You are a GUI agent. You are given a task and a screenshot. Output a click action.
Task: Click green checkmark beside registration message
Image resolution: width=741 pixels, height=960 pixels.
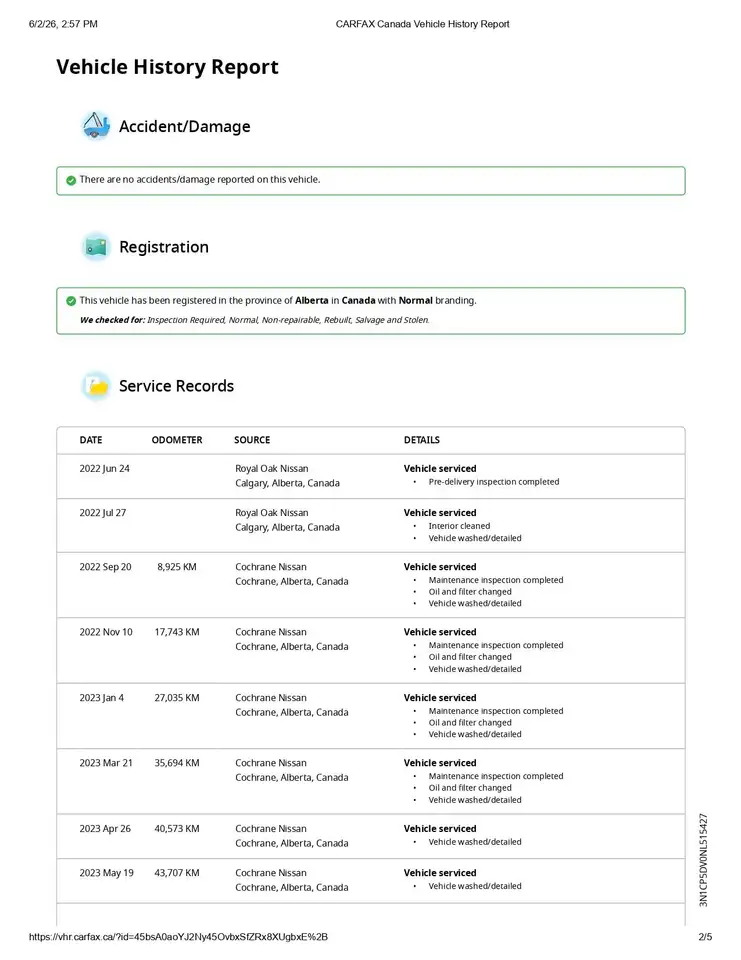(71, 301)
